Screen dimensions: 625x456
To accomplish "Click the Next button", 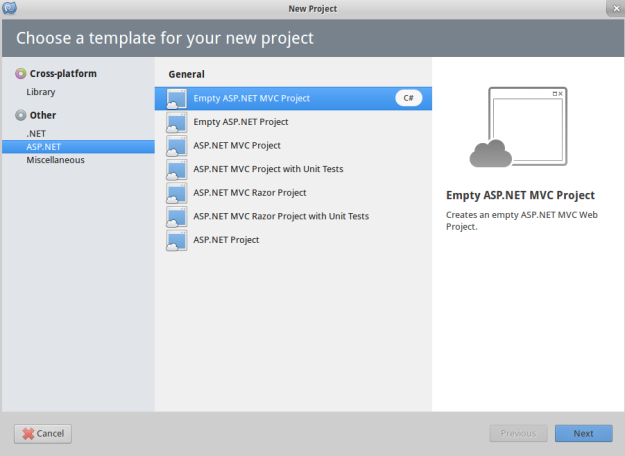I will click(583, 433).
